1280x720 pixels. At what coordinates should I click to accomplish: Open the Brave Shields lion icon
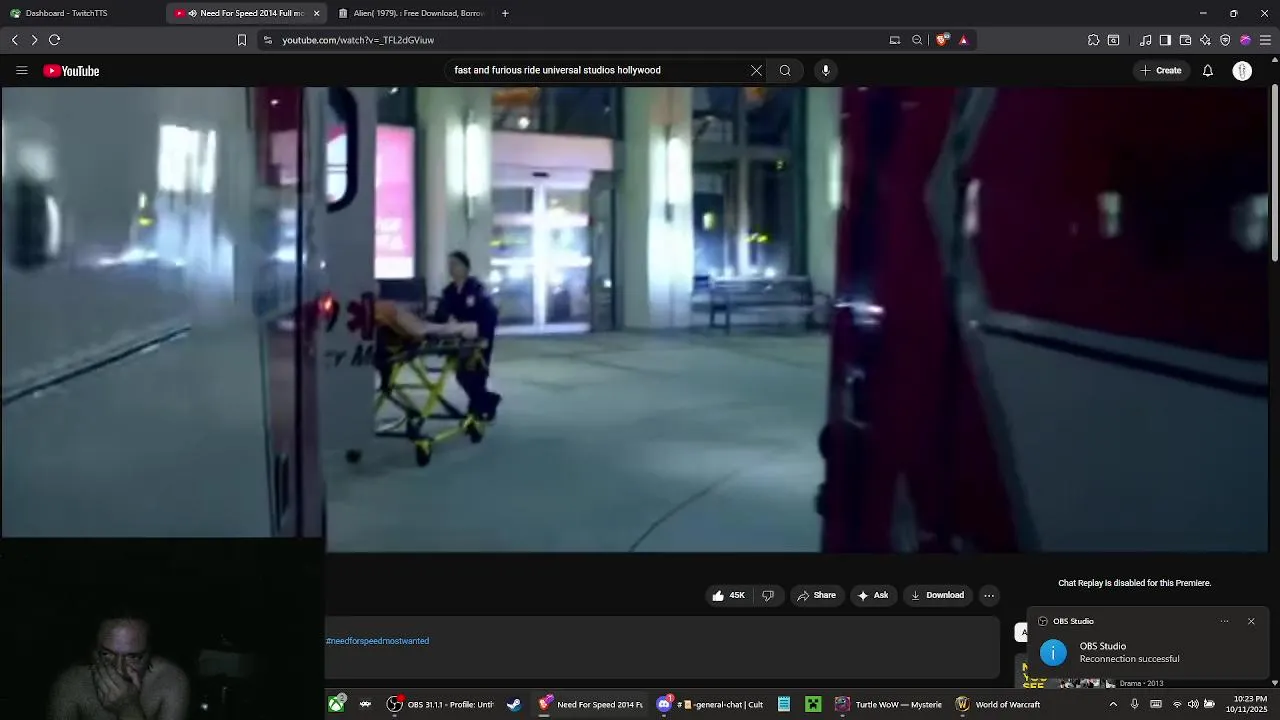941,40
